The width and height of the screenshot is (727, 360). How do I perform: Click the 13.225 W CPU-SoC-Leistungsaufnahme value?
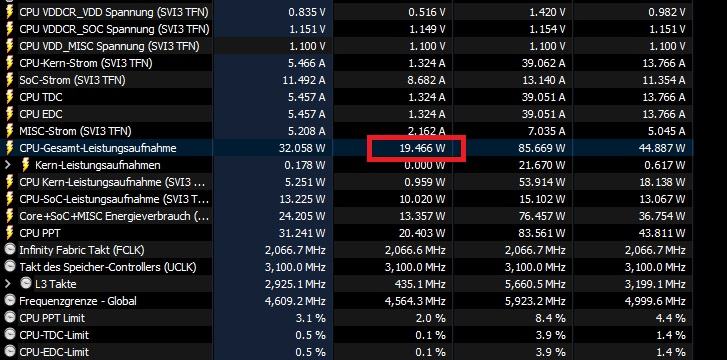tap(302, 199)
